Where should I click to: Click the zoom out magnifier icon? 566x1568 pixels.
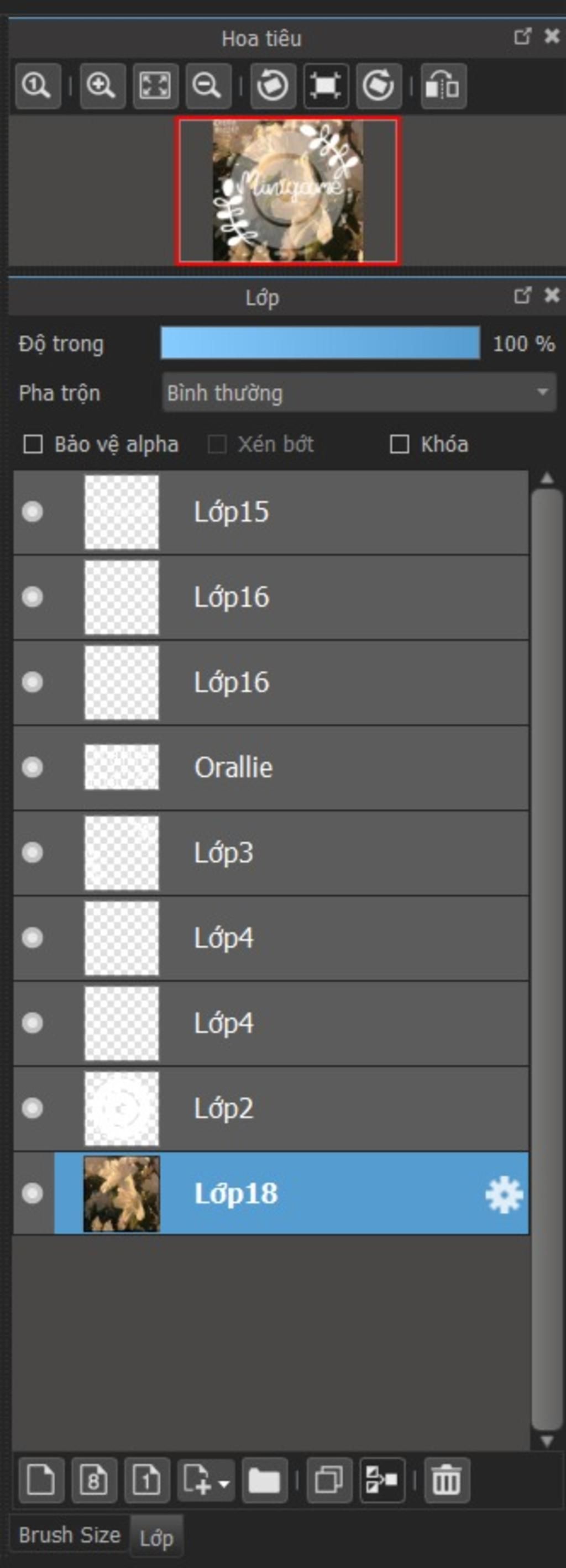click(207, 86)
